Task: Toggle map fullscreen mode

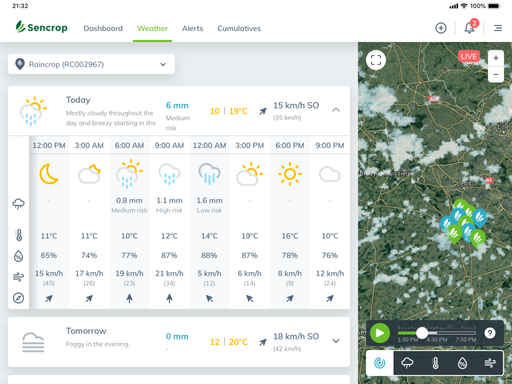Action: 376,60
